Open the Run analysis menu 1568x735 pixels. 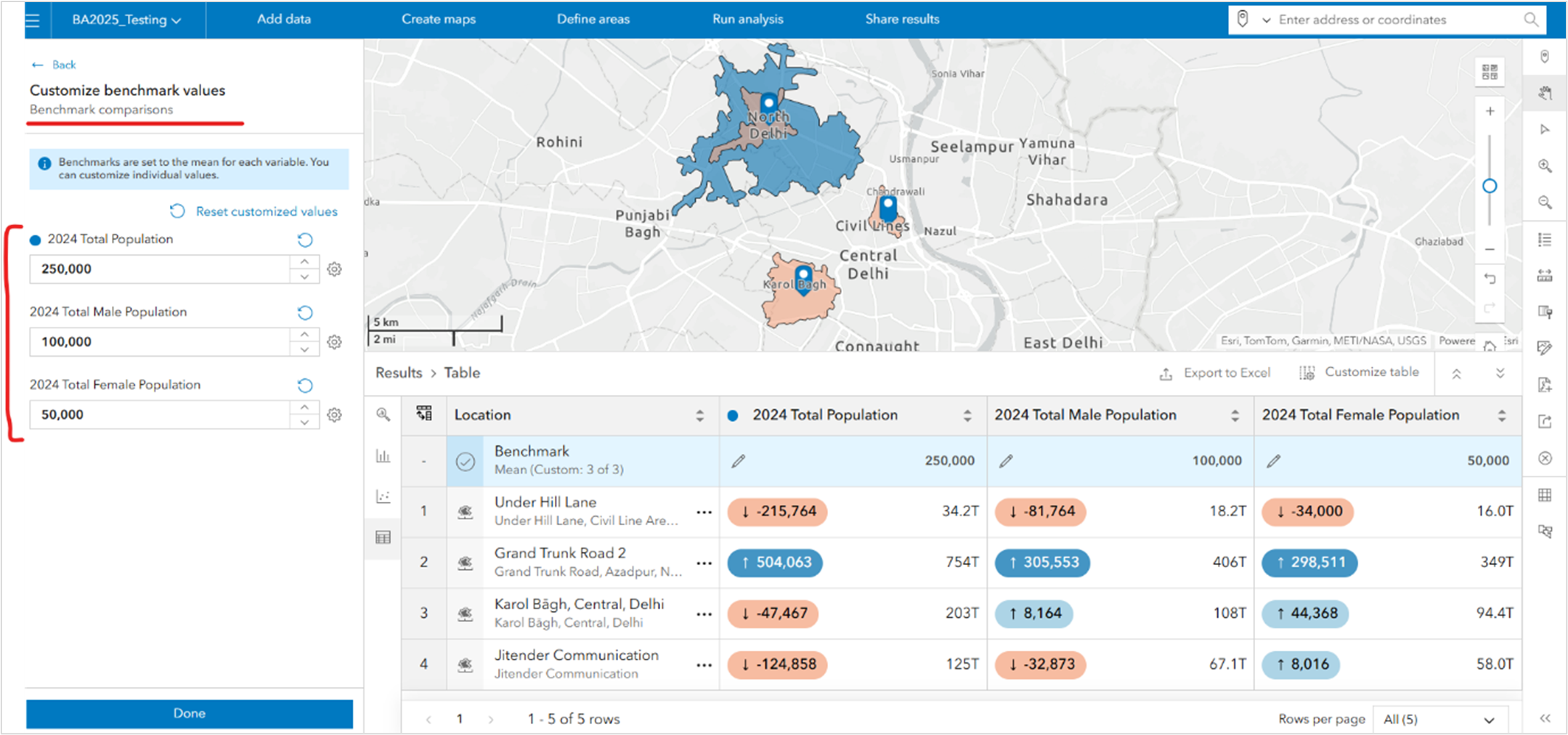pyautogui.click(x=747, y=20)
